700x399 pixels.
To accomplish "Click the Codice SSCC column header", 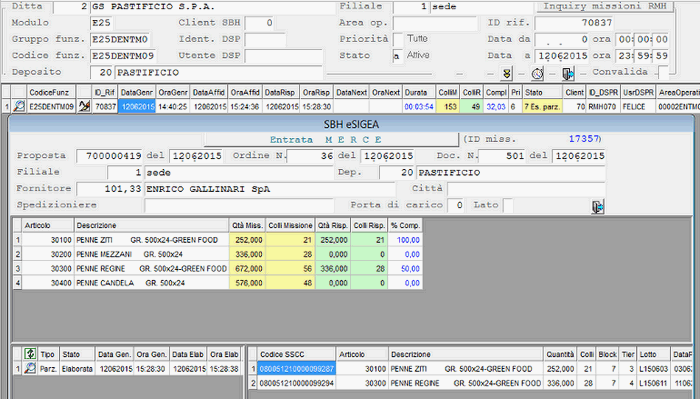I will click(x=296, y=354).
